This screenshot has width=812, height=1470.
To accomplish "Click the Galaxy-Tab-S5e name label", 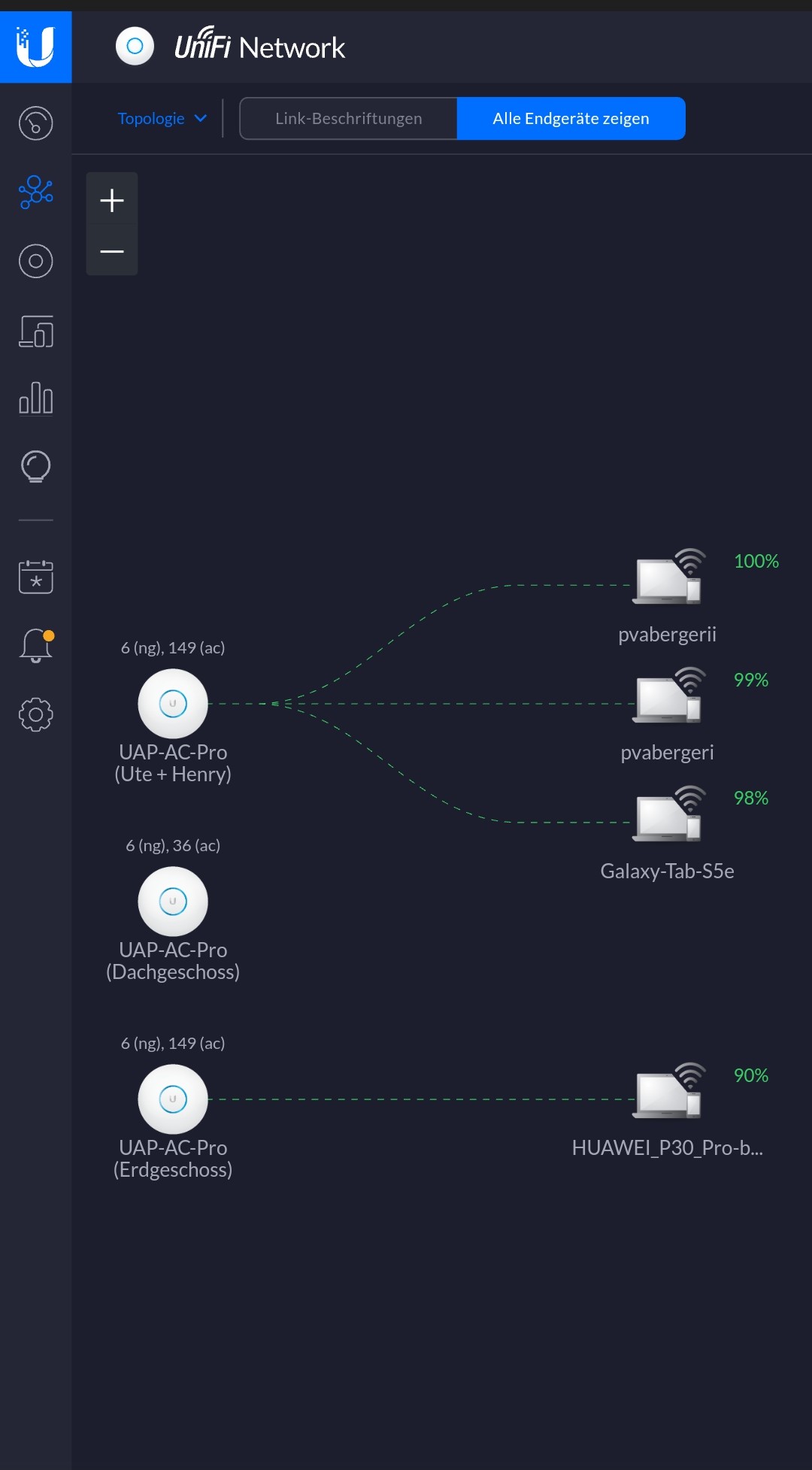I will click(667, 871).
